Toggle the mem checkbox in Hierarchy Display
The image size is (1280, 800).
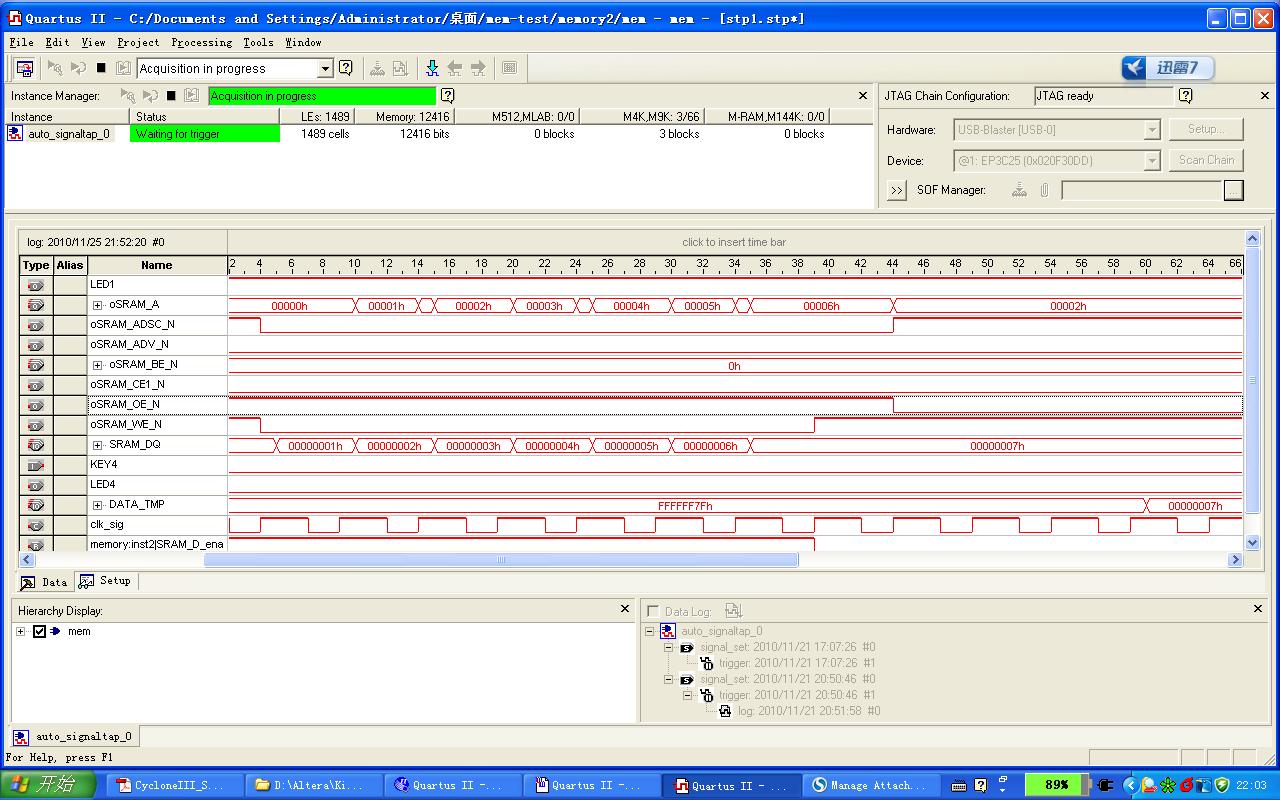40,631
